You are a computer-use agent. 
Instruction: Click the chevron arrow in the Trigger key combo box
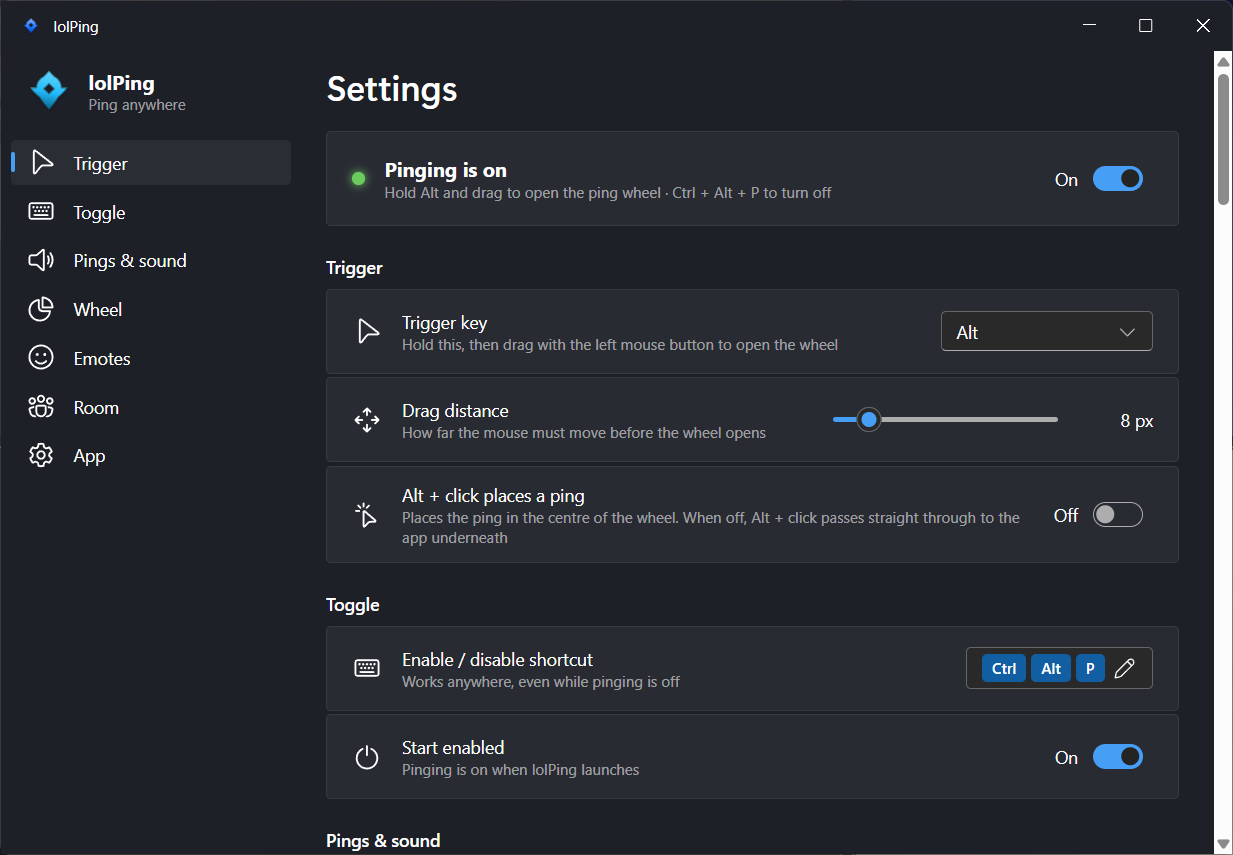coord(1128,332)
